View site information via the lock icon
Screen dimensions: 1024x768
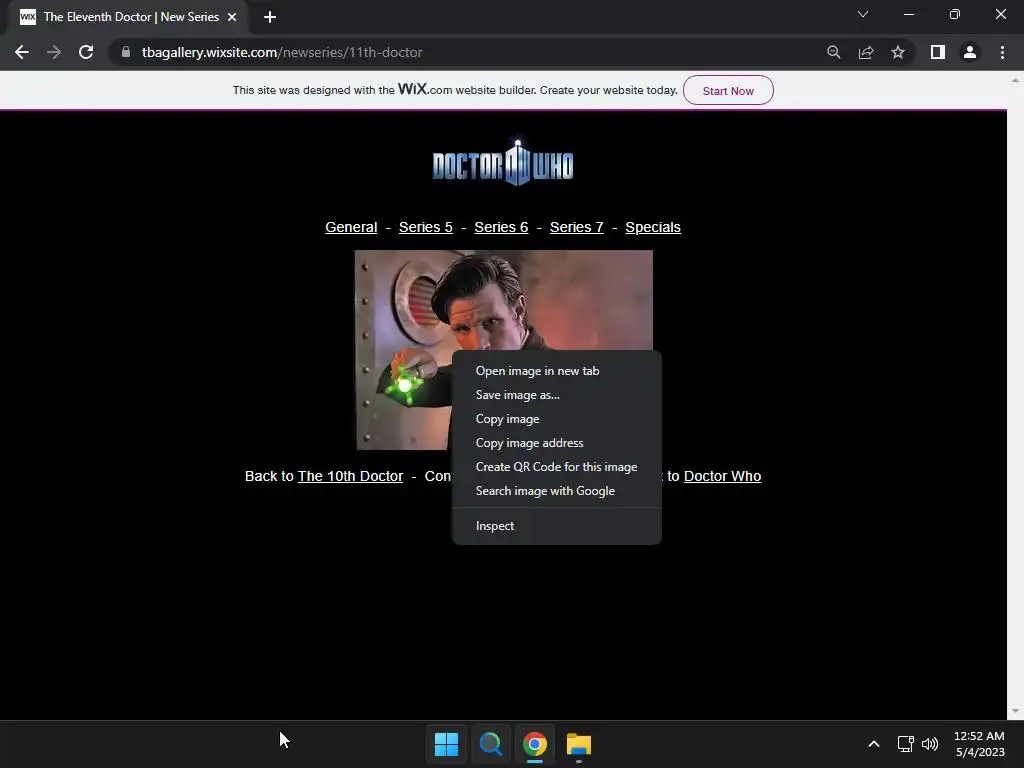click(x=126, y=52)
